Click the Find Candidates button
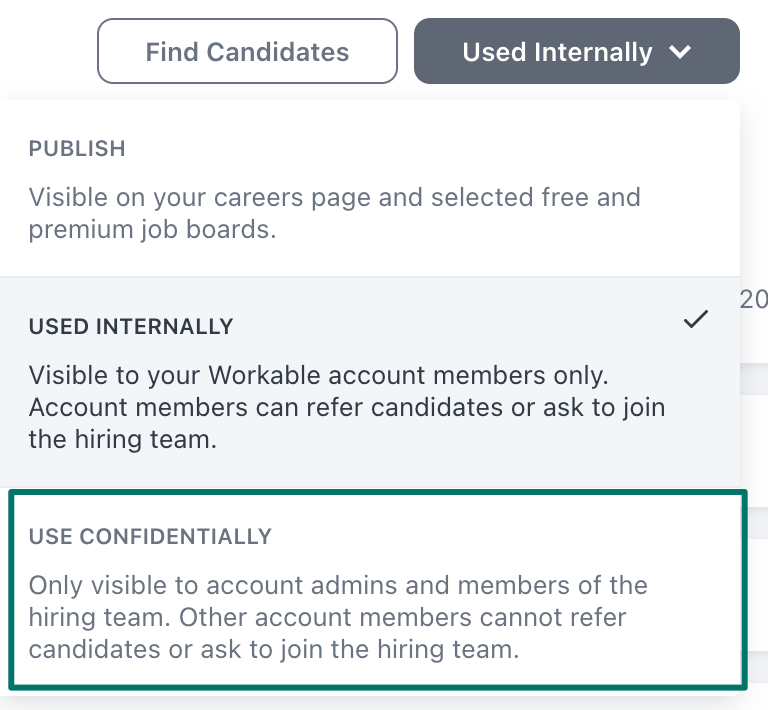Image resolution: width=768 pixels, height=710 pixels. click(x=247, y=51)
